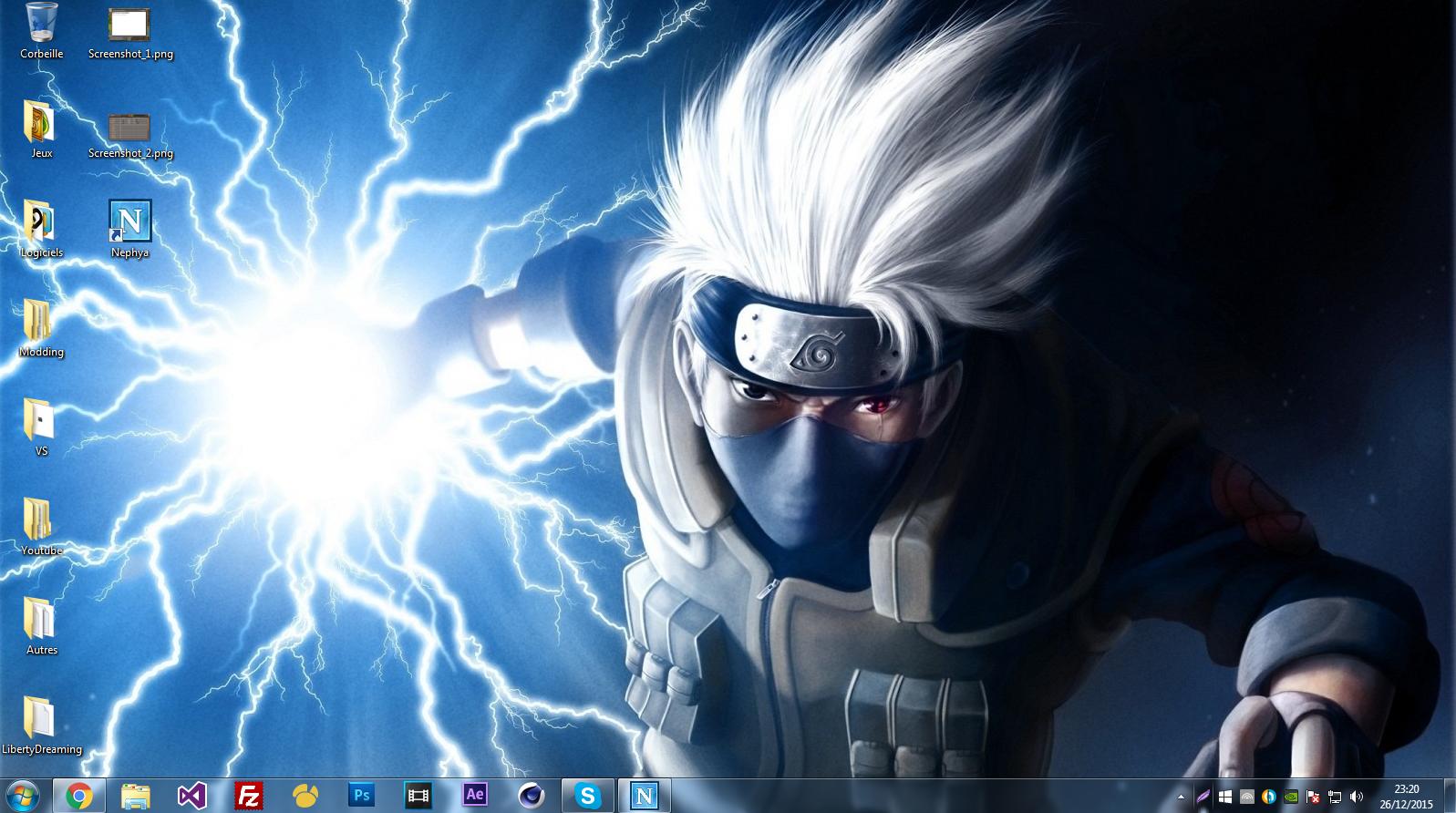Open the NVIDIA tray icon
This screenshot has height=813, width=1456.
pyautogui.click(x=1291, y=797)
